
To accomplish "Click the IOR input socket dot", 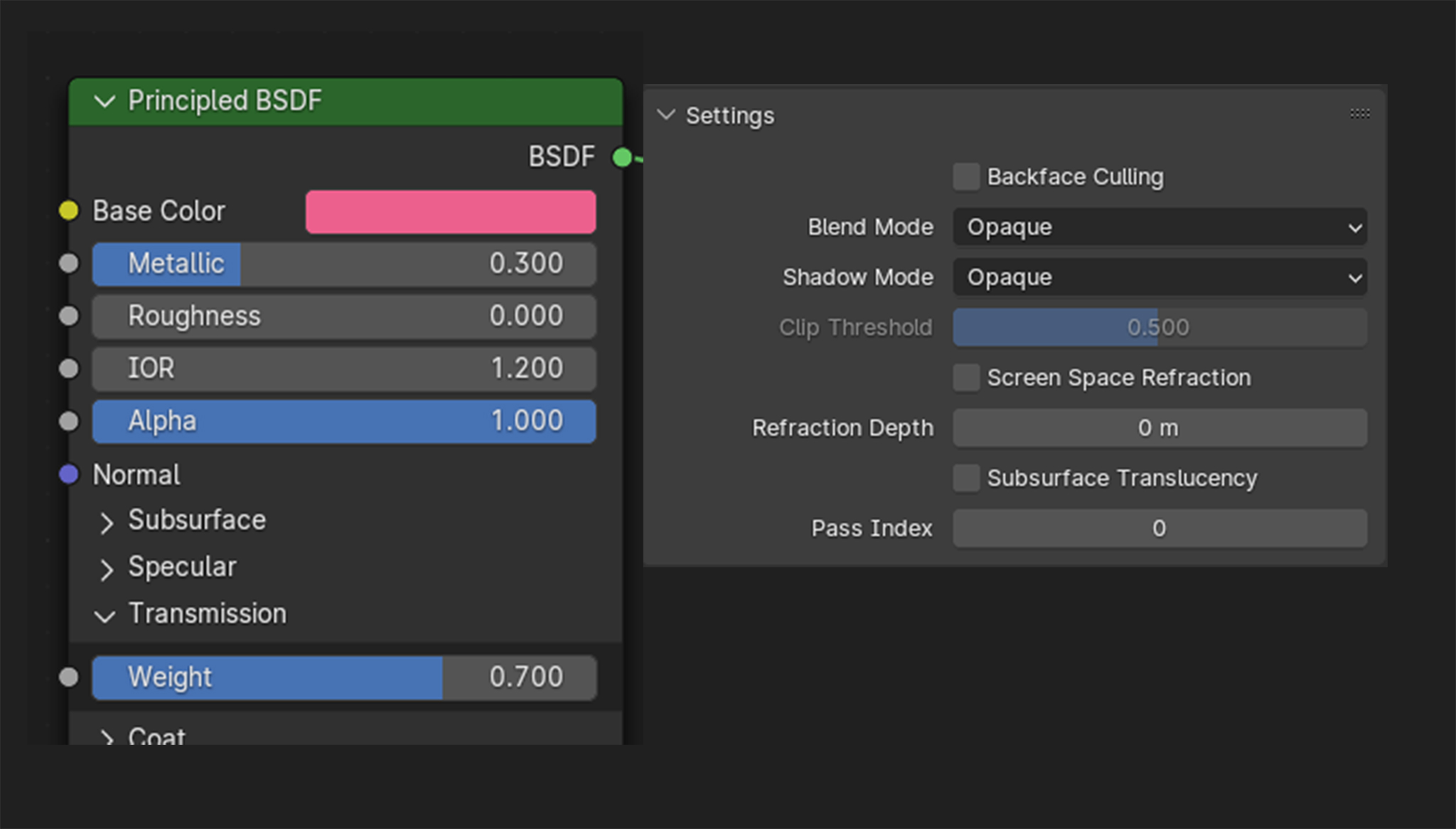I will pos(69,368).
